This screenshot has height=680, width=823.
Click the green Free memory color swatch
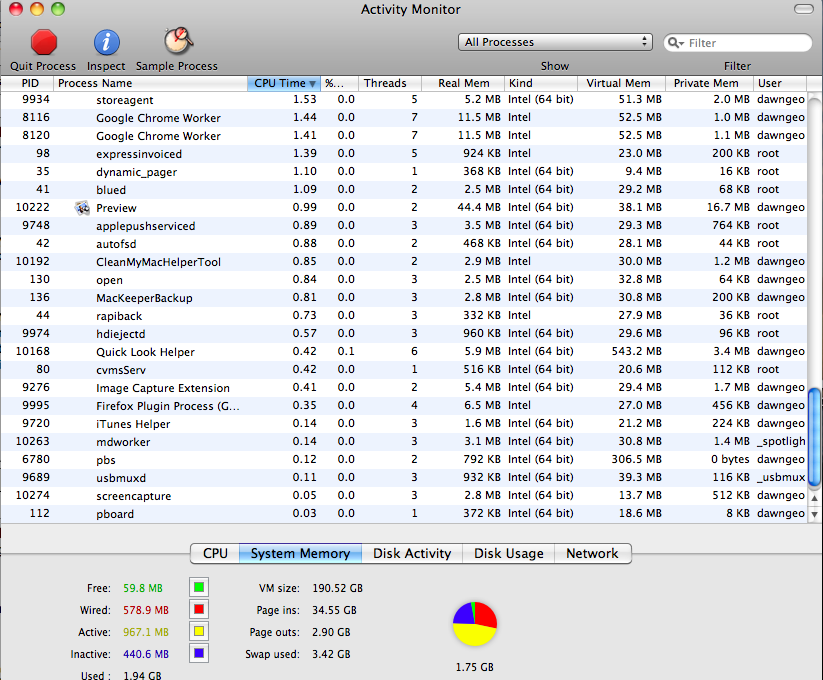tap(199, 587)
